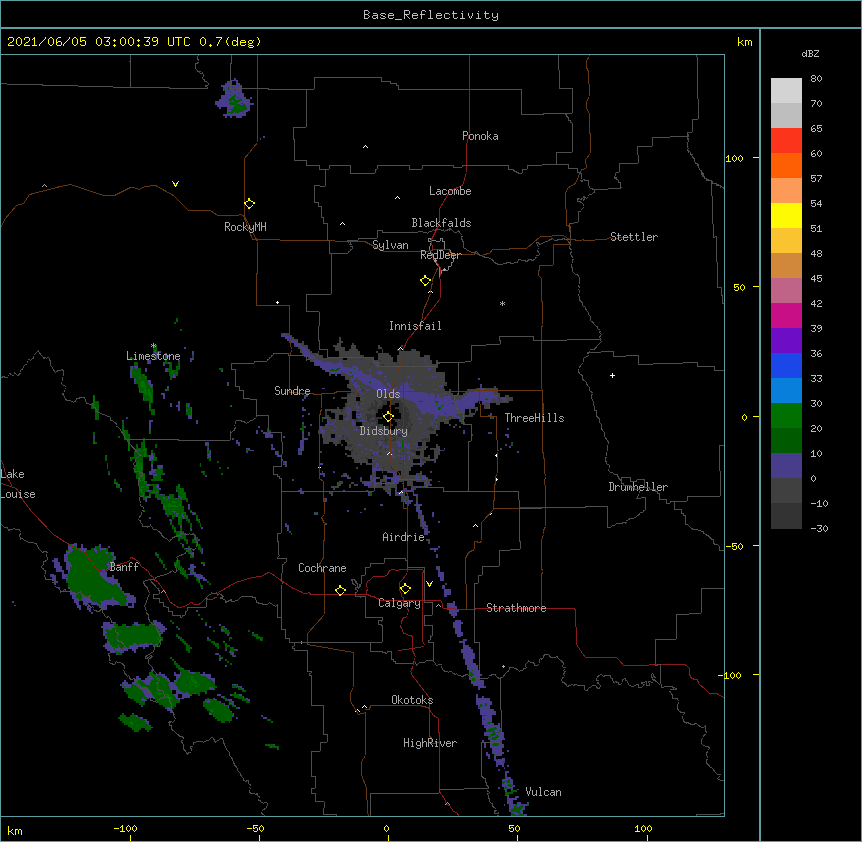Click the Calgary city label
Image resolution: width=862 pixels, height=842 pixels.
[x=400, y=603]
